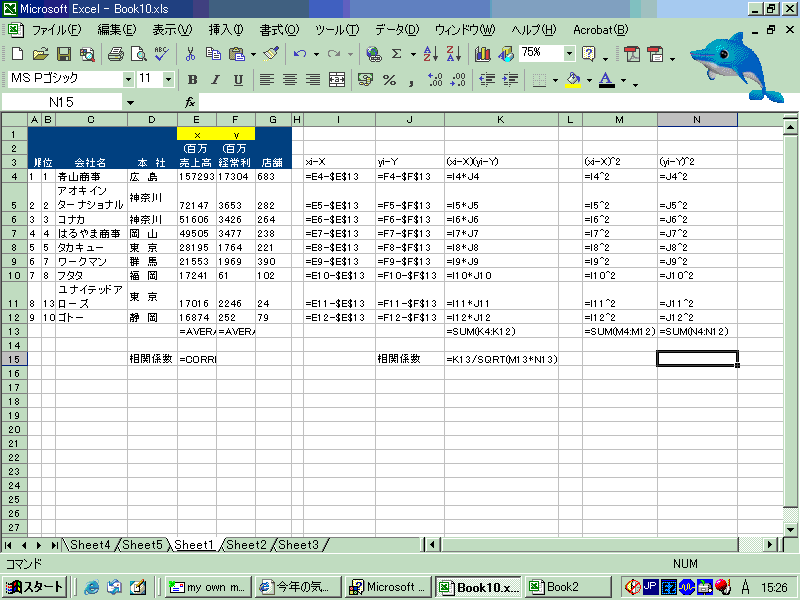Switch to the Sheet2 tab

click(x=246, y=545)
